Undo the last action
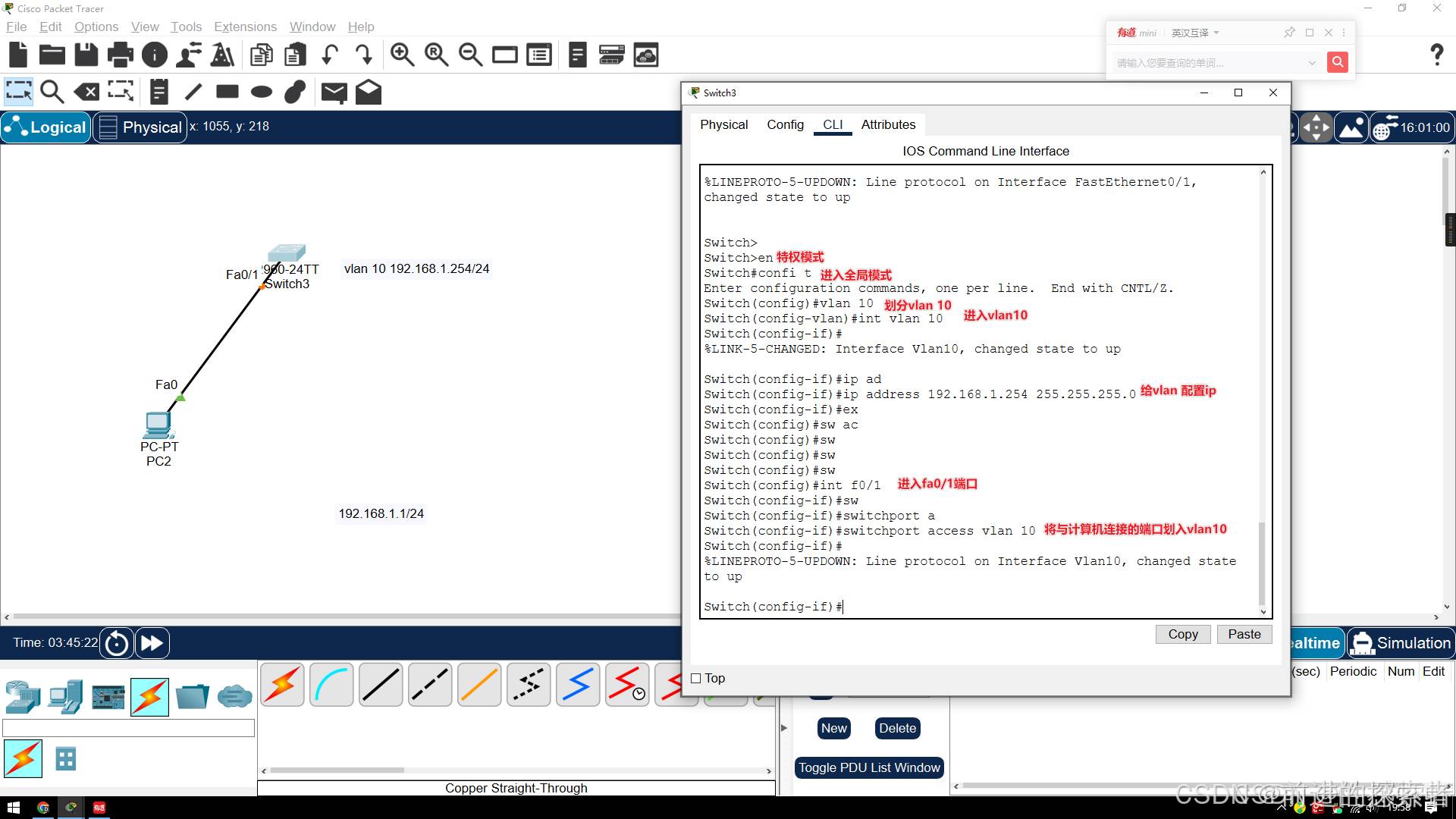This screenshot has width=1456, height=819. tap(330, 55)
